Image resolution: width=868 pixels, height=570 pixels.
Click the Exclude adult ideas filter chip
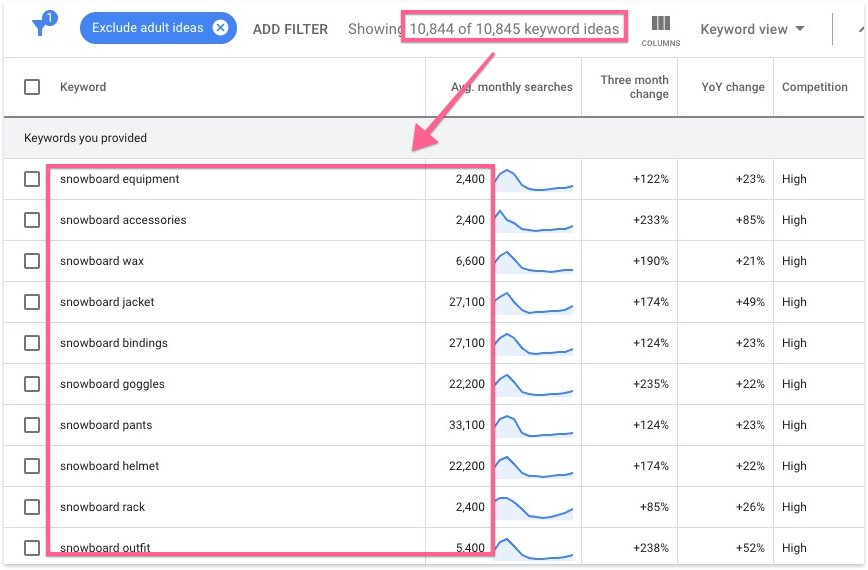147,28
